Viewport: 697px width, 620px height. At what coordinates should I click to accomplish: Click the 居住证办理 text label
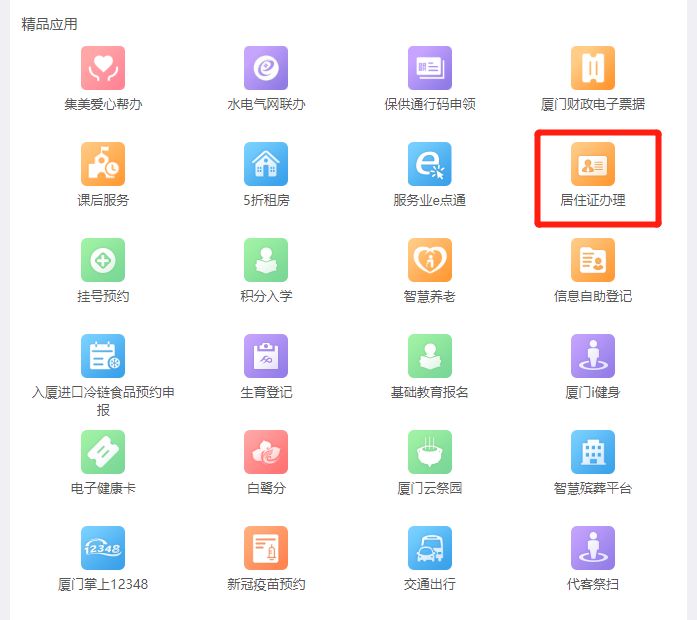[x=593, y=200]
